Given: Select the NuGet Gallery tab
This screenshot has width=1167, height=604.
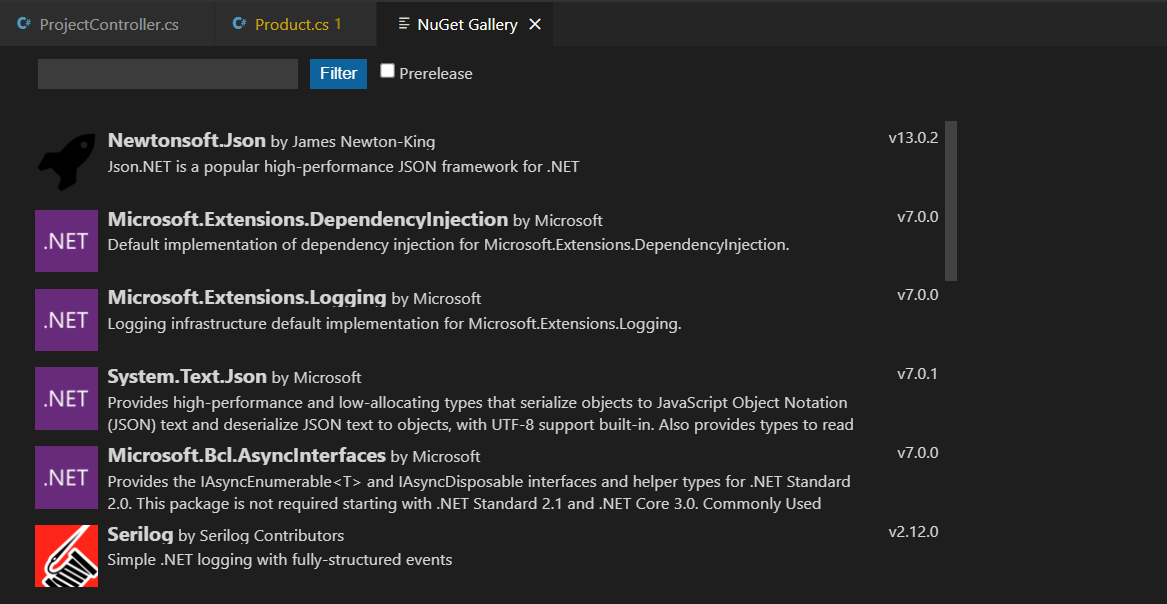Looking at the screenshot, I should [x=464, y=24].
